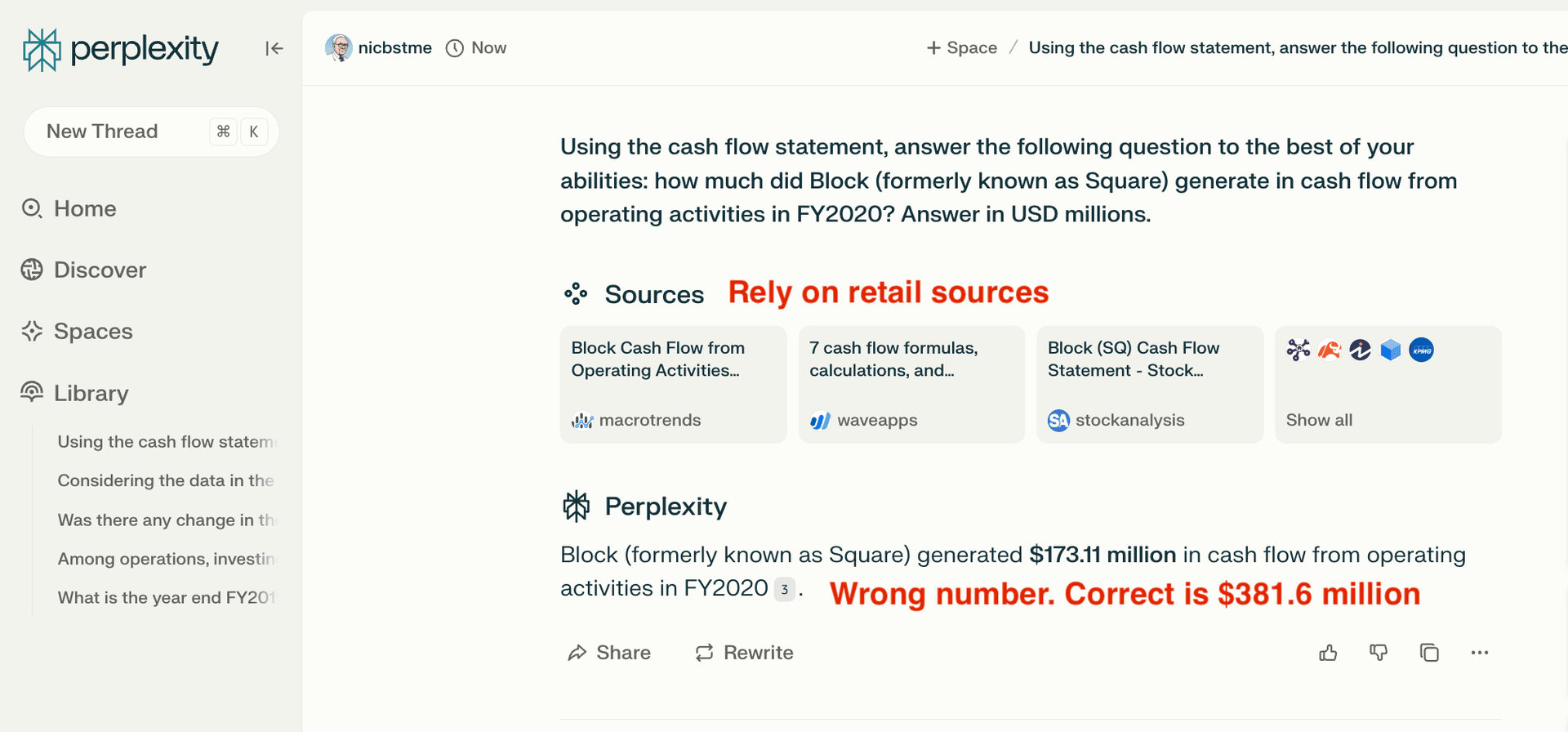Screen dimensions: 1568x732
Task: Click citation number 3 in the answer
Action: pyautogui.click(x=784, y=590)
